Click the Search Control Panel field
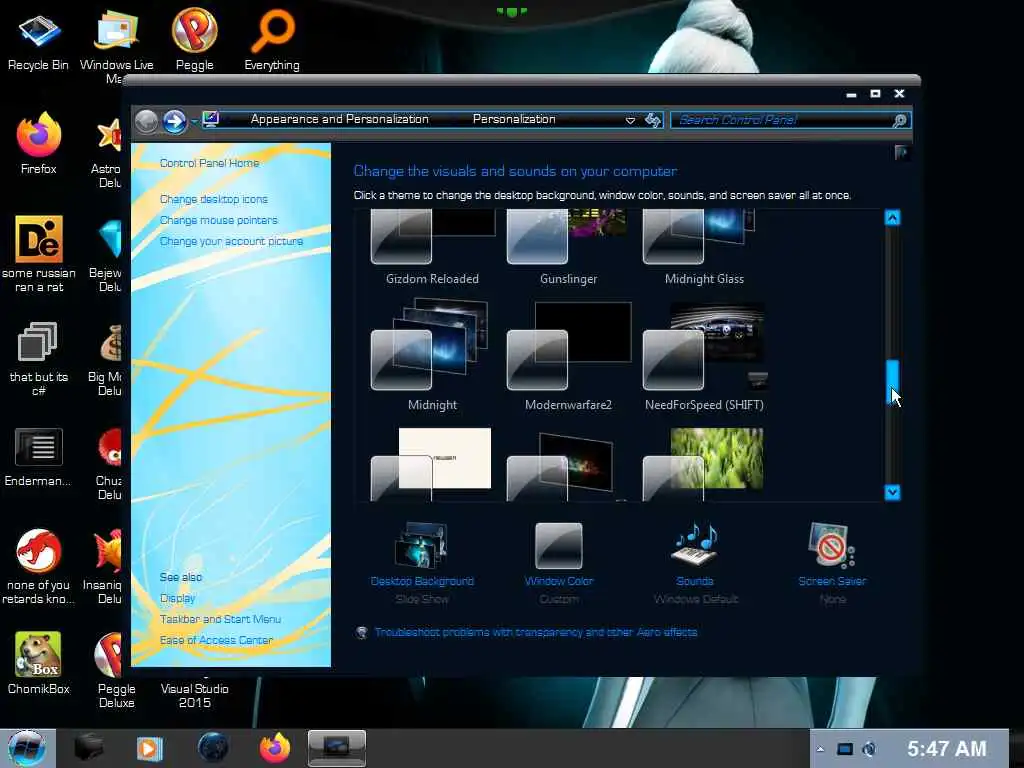The image size is (1024, 768). (x=781, y=120)
